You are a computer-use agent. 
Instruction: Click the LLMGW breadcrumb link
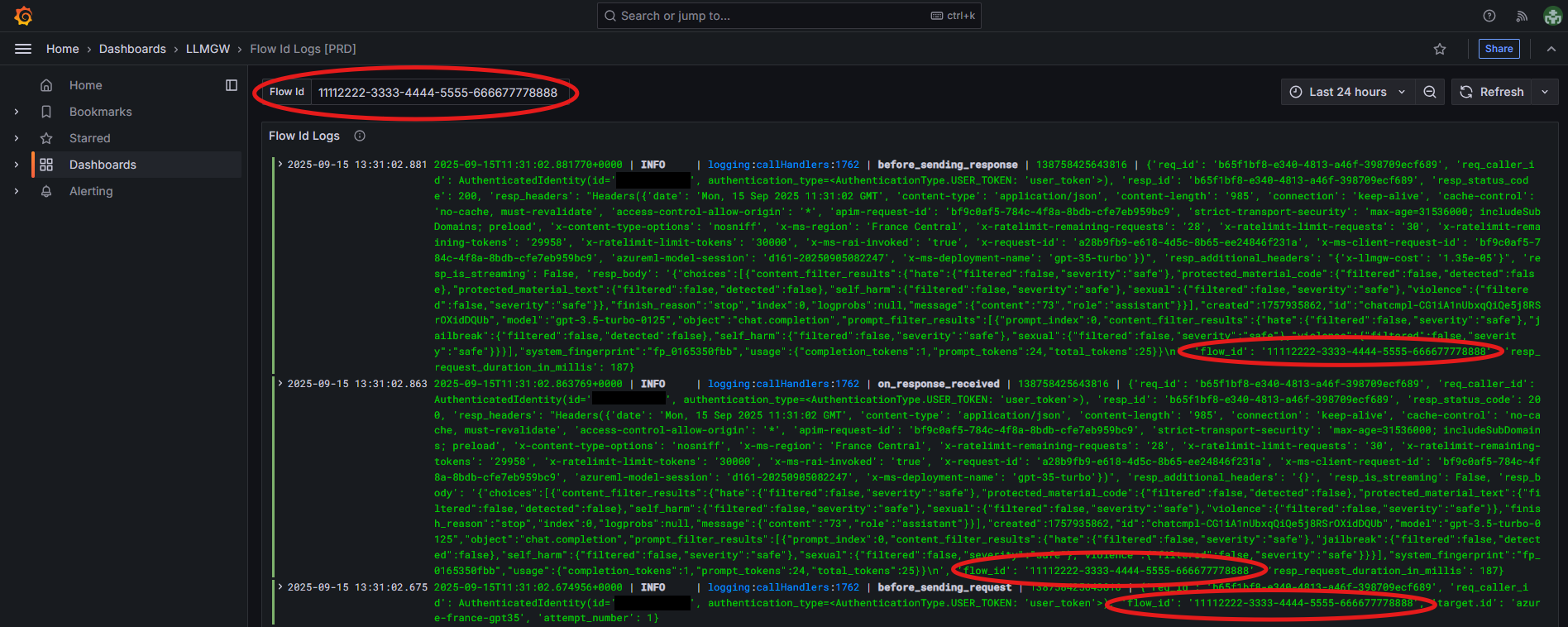(x=208, y=49)
